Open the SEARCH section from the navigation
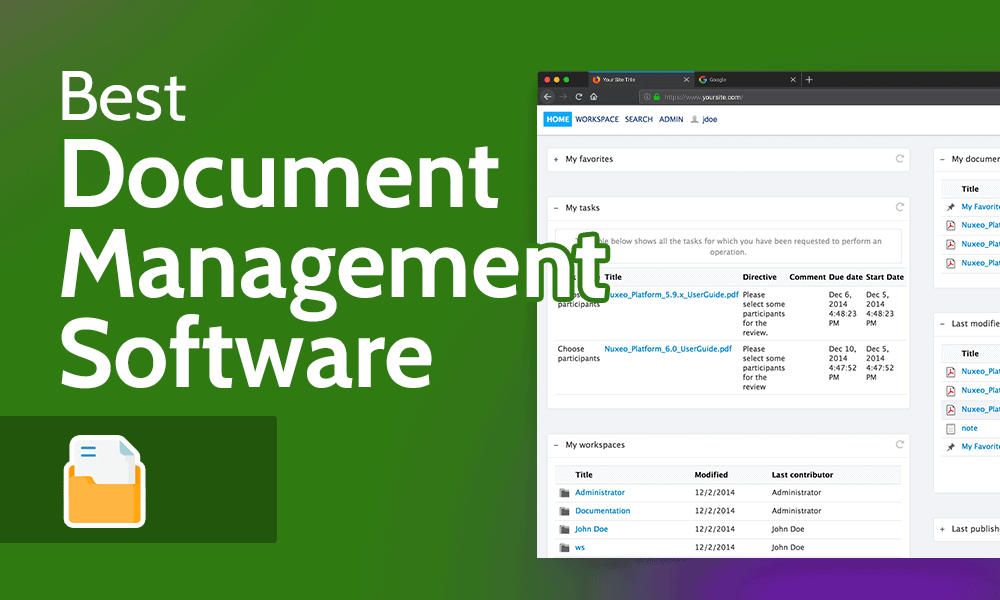The height and width of the screenshot is (600, 1000). (638, 119)
